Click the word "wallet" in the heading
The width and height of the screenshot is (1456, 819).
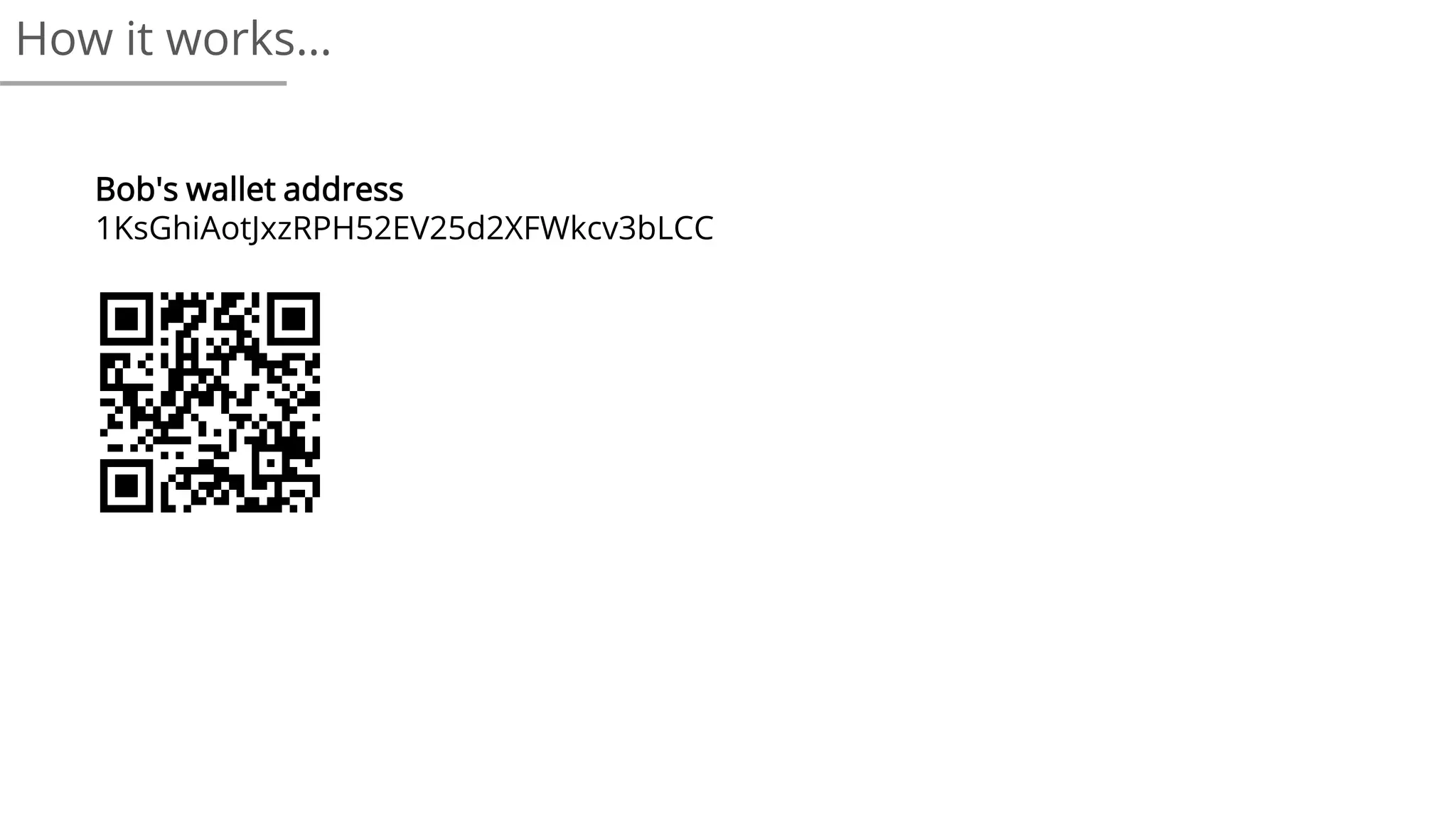pyautogui.click(x=230, y=189)
